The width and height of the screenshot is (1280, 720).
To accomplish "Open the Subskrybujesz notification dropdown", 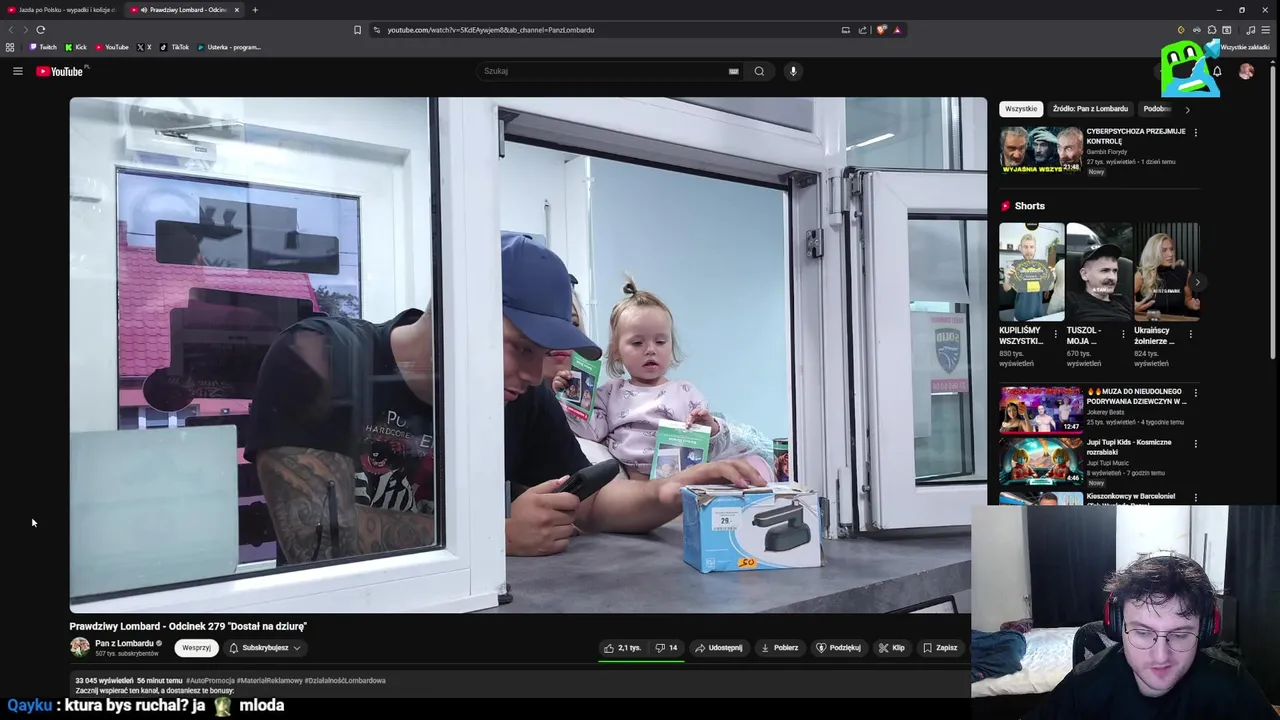I will point(265,648).
